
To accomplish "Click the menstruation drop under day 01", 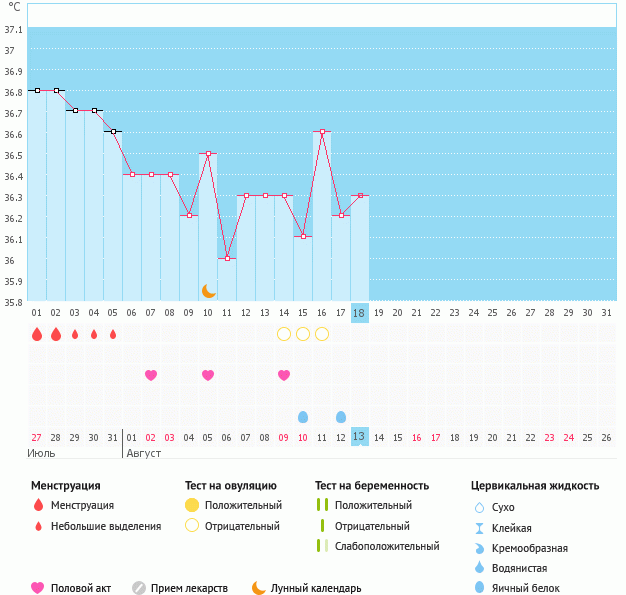I will point(37,334).
